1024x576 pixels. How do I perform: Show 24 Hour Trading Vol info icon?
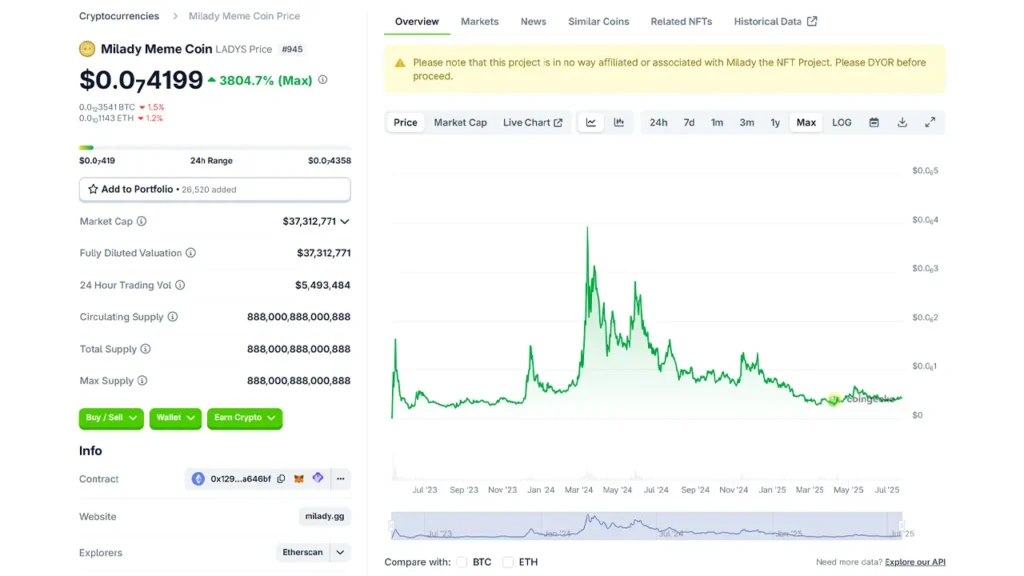click(x=180, y=285)
